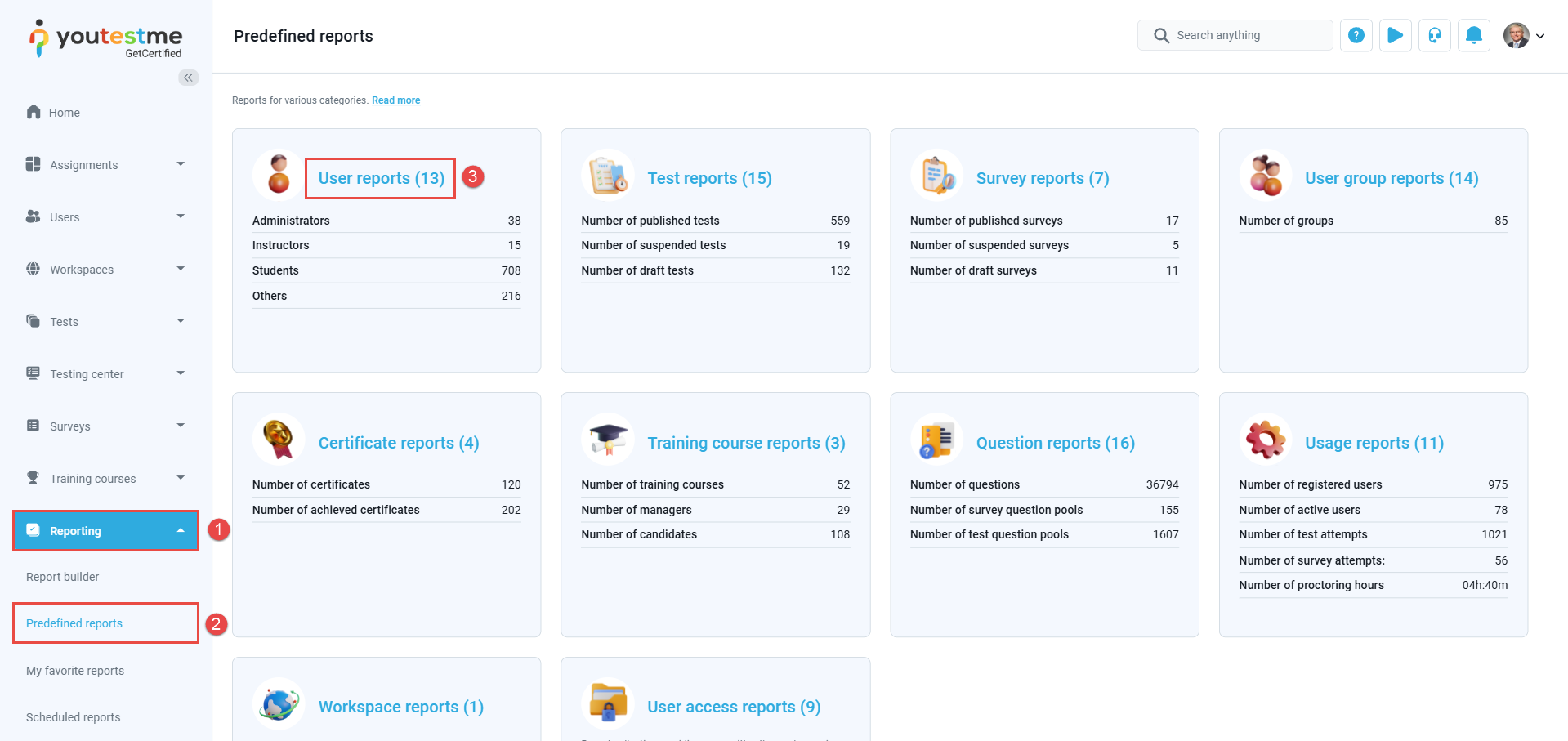This screenshot has width=1568, height=741.
Task: Click the Students row showing 708
Action: pos(386,270)
